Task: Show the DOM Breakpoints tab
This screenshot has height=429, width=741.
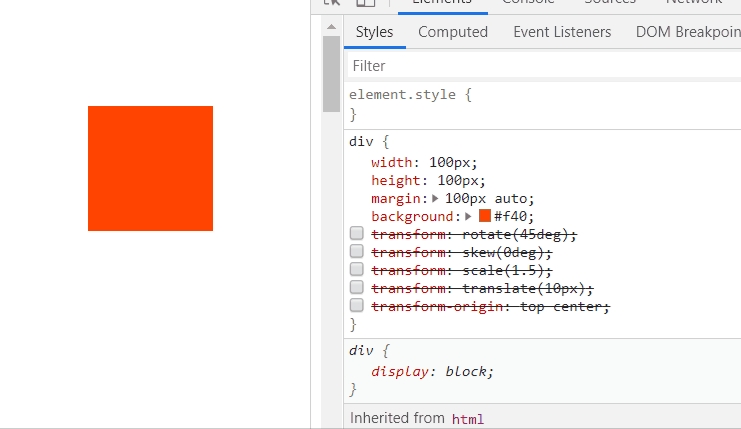Action: tap(687, 32)
